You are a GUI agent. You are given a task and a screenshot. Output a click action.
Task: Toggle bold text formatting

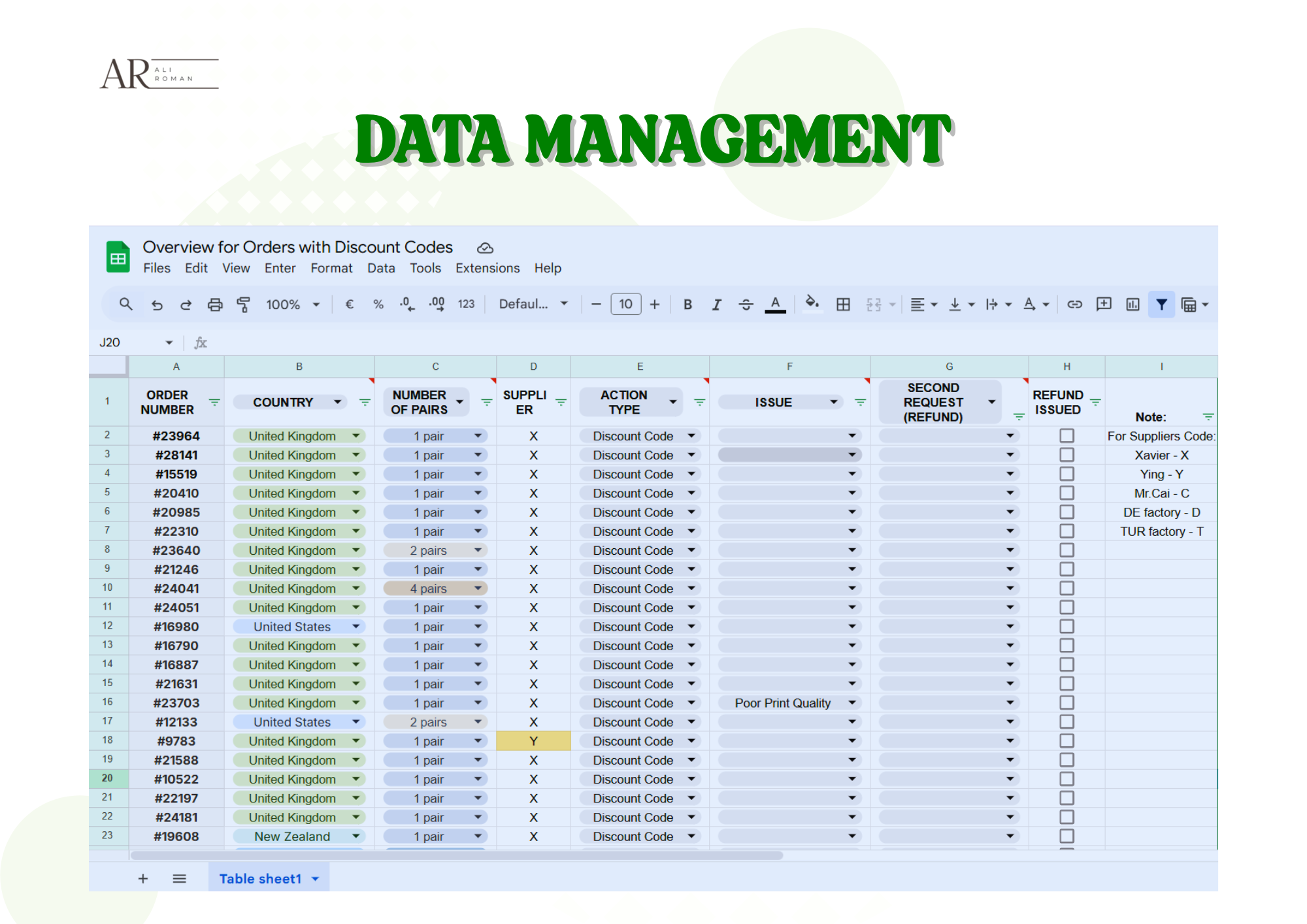[x=687, y=305]
